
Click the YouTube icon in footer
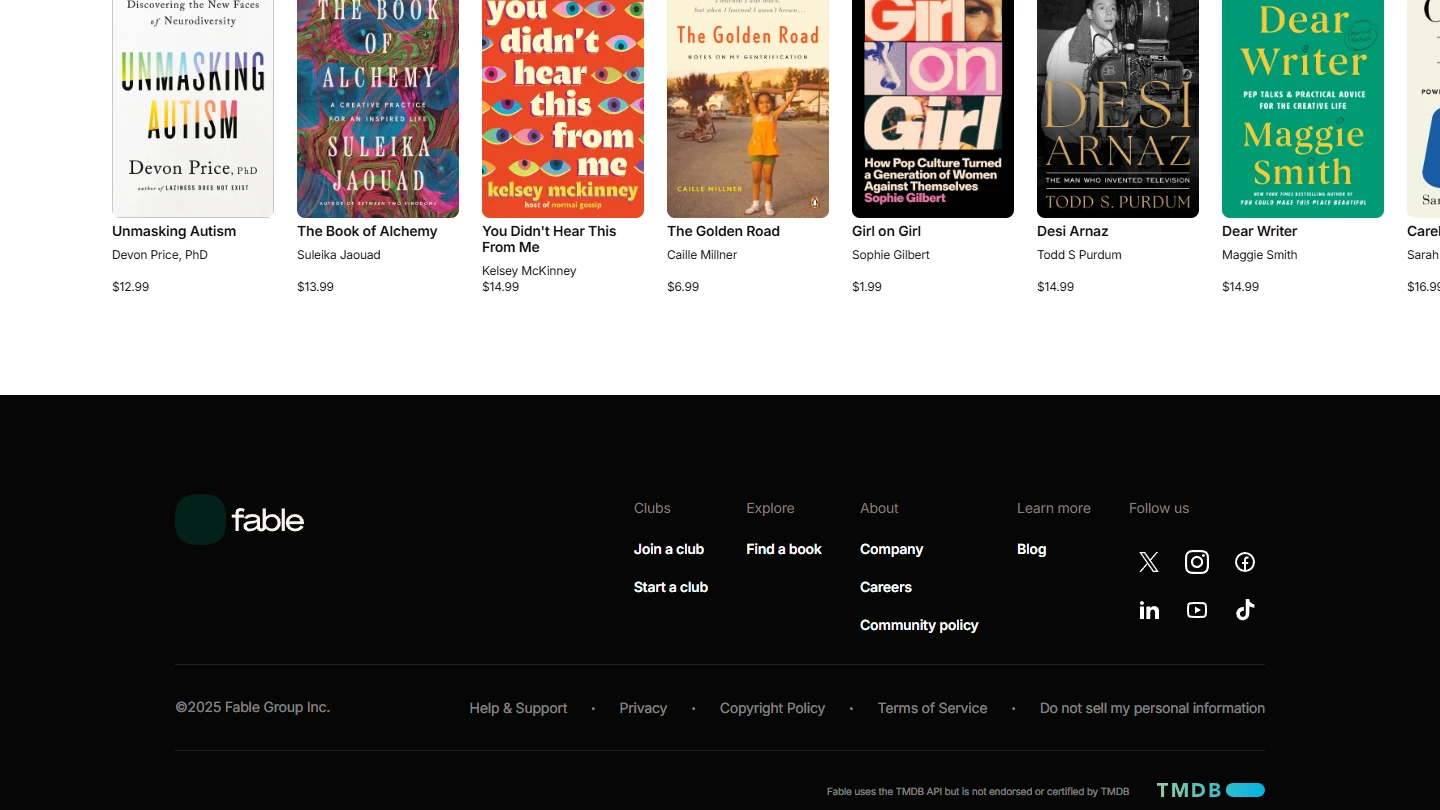tap(1197, 610)
